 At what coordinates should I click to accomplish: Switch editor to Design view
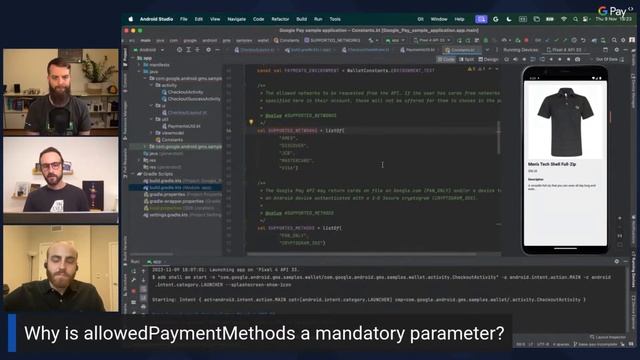[x=488, y=59]
